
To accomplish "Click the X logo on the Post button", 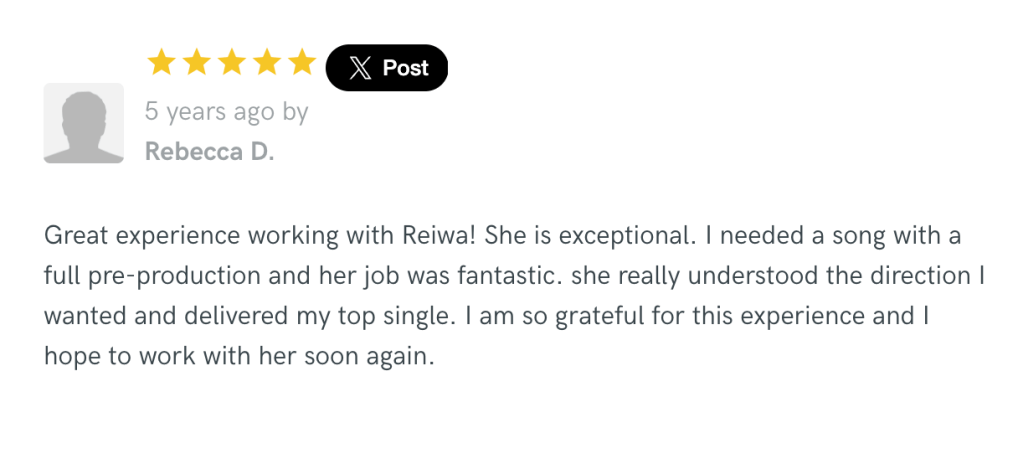I will pyautogui.click(x=360, y=68).
